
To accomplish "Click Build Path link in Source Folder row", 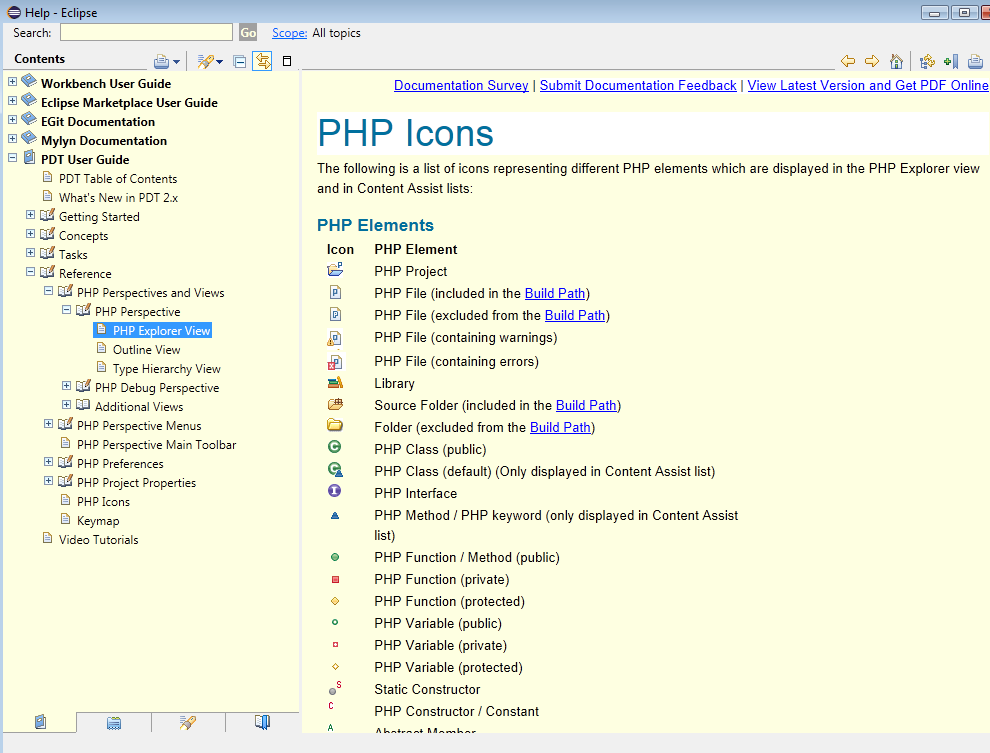I will click(586, 405).
